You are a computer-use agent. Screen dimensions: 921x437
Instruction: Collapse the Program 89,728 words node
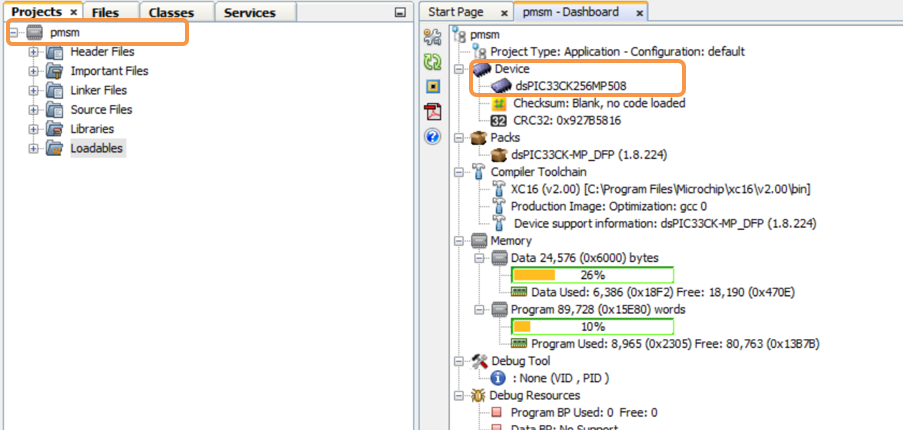tap(479, 310)
